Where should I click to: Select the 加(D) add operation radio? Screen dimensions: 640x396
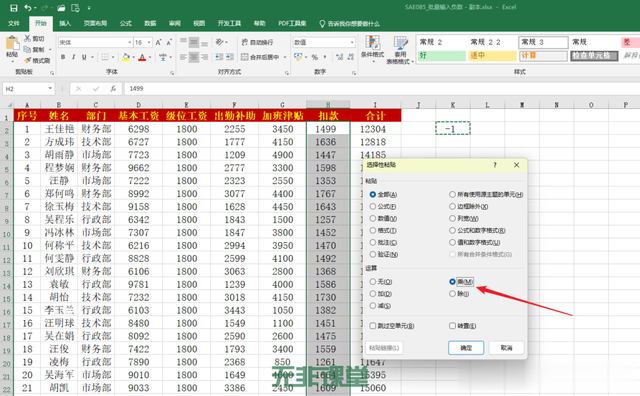tap(373, 294)
